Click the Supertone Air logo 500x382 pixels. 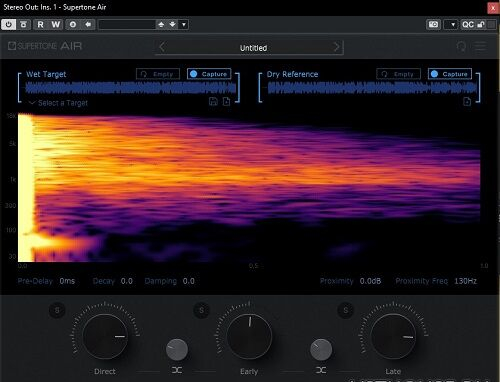45,46
